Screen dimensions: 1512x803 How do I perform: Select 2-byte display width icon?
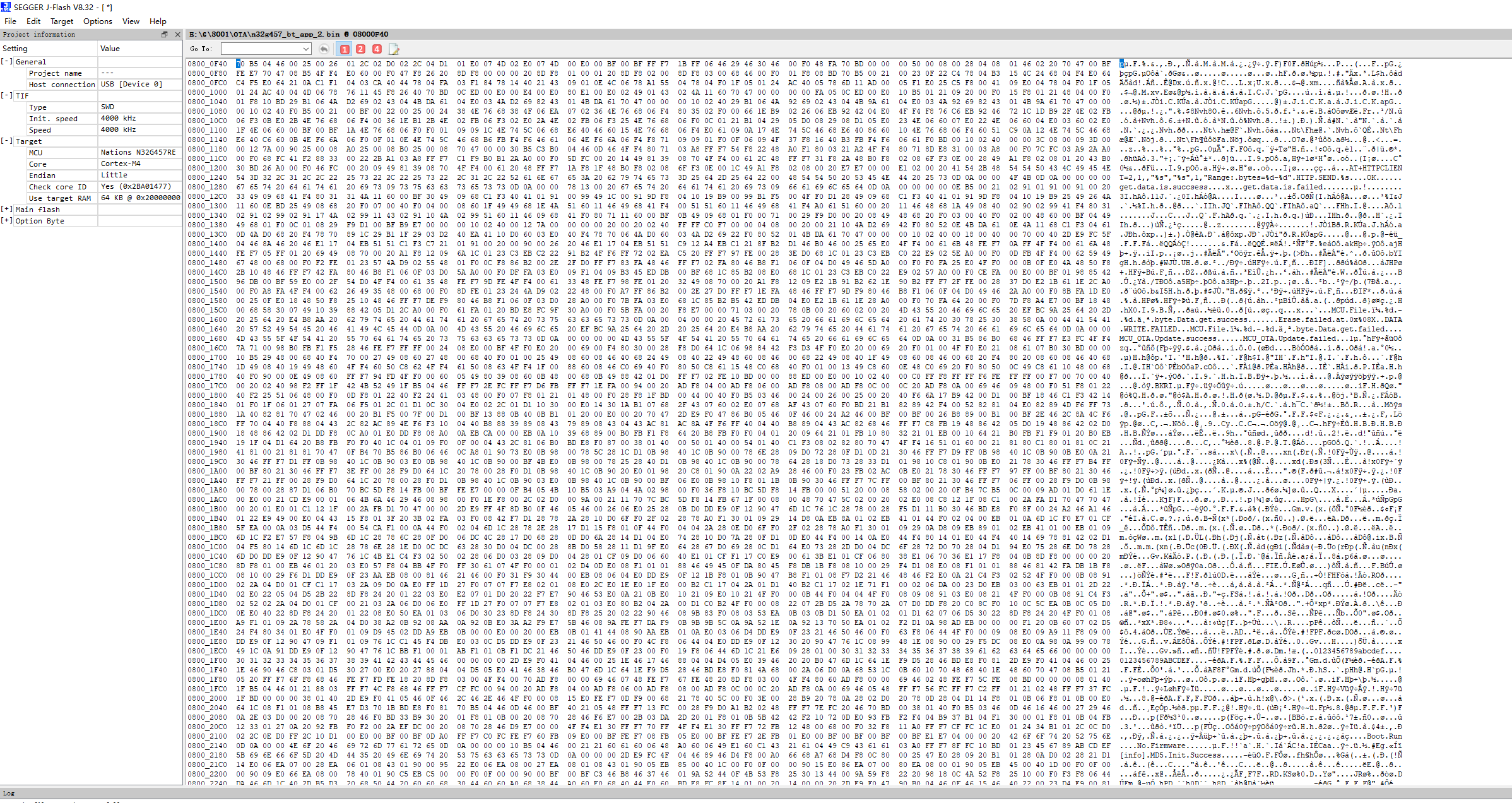coord(360,49)
